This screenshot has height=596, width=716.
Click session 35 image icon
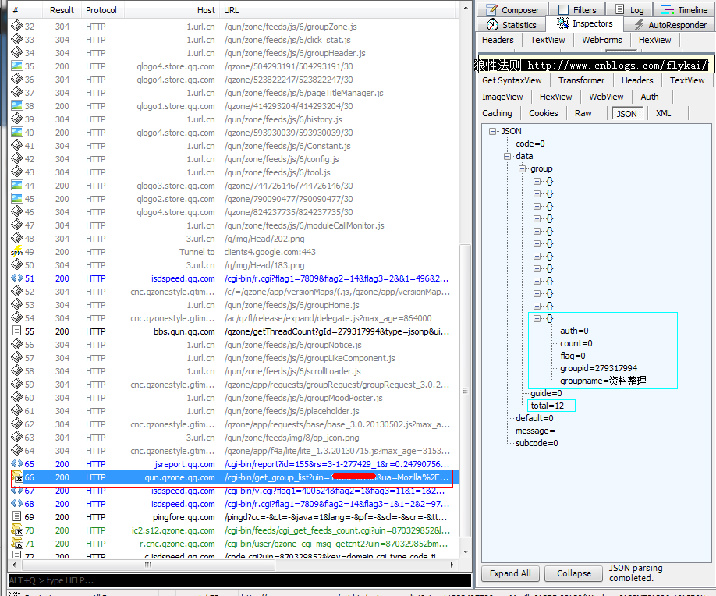tap(17, 66)
